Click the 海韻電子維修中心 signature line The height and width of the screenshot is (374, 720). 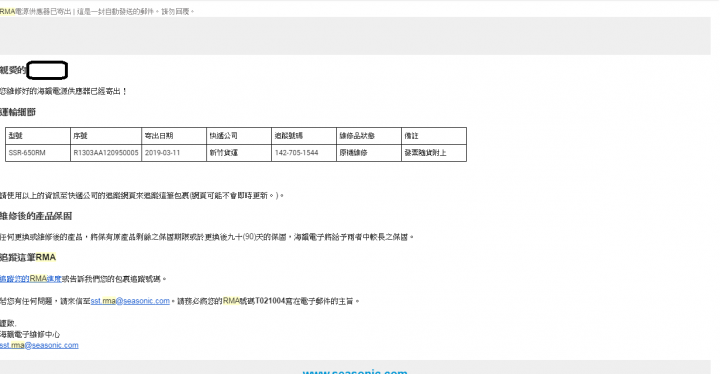(30, 334)
